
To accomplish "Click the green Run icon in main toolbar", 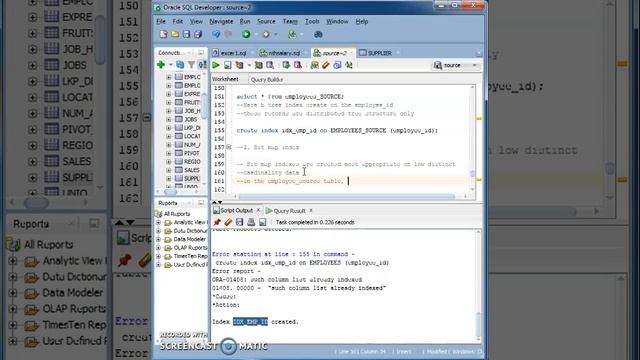I will coord(246,35).
